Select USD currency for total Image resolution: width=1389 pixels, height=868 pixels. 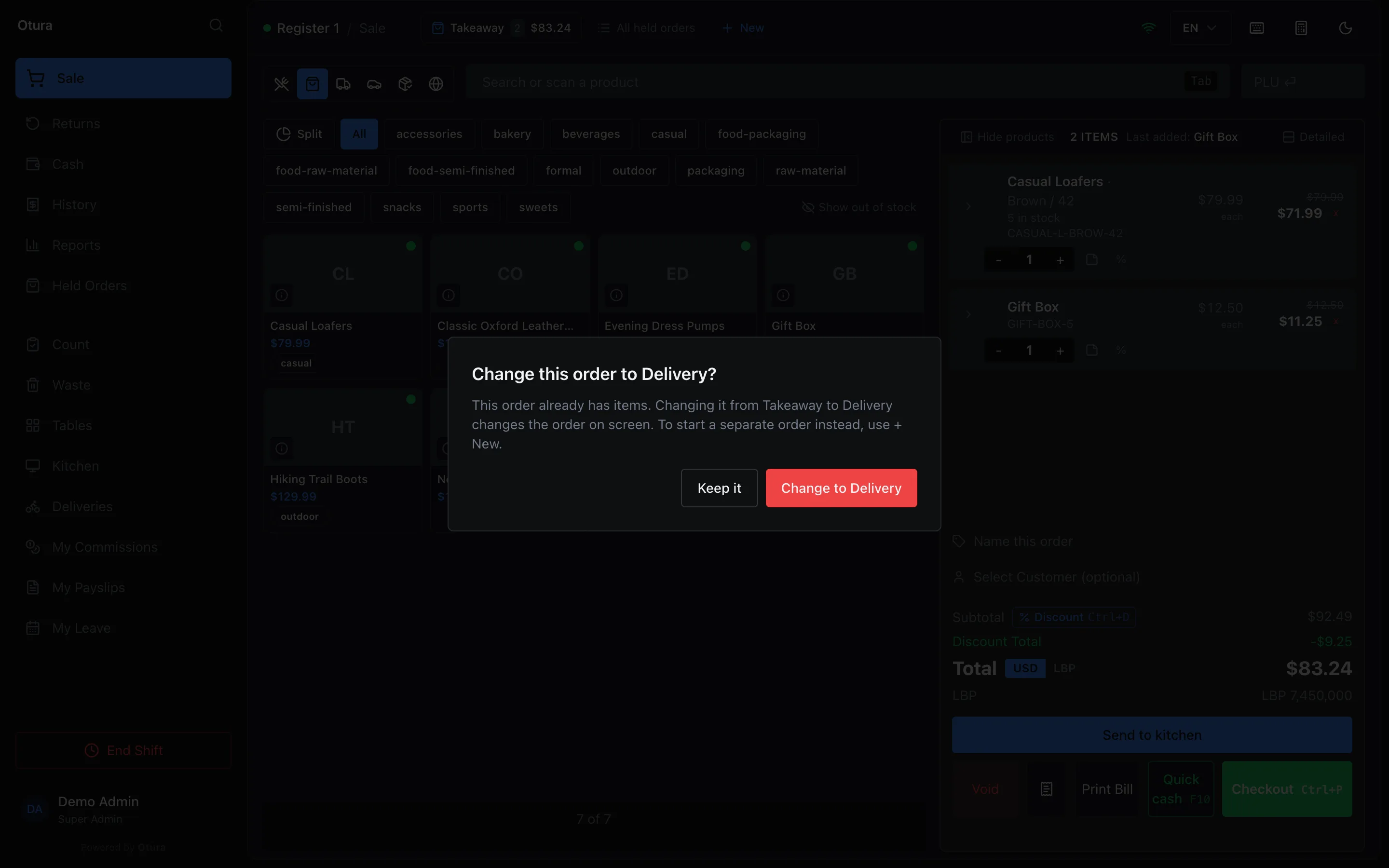point(1025,668)
